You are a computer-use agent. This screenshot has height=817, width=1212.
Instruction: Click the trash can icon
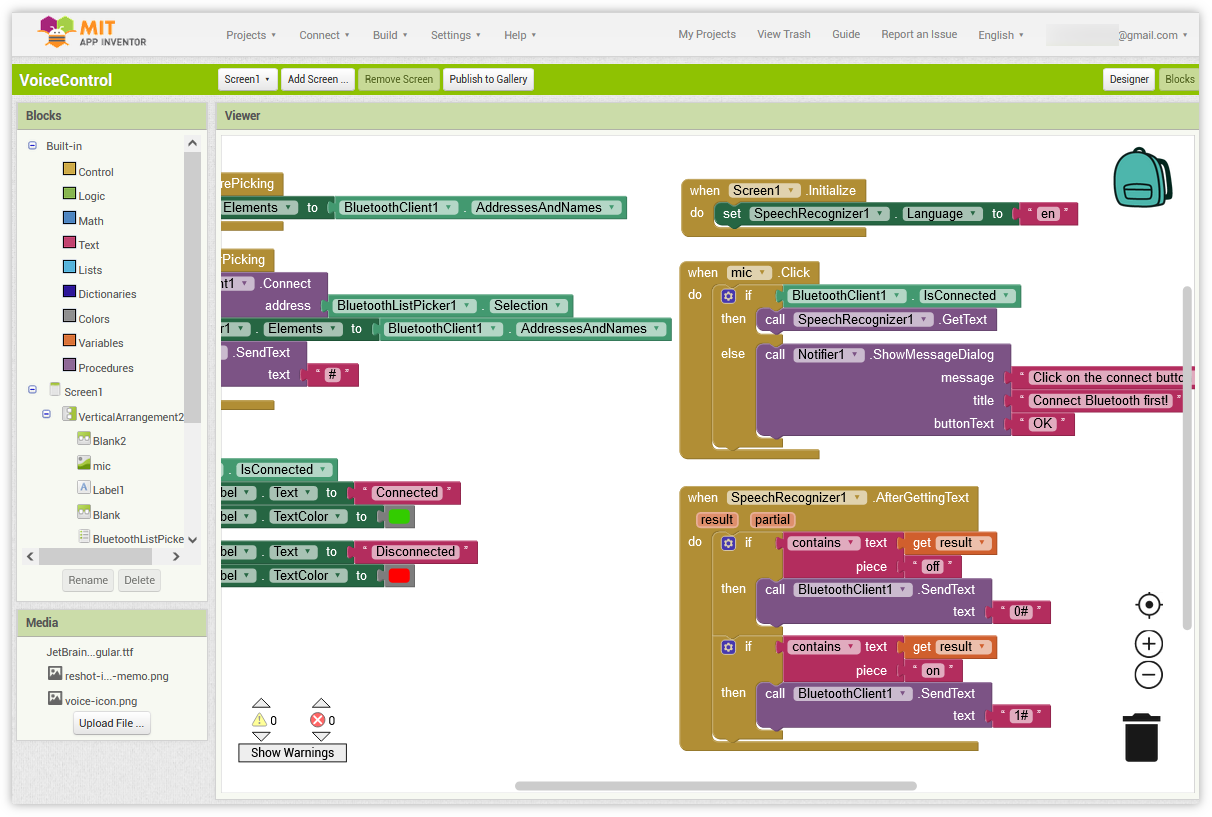[1141, 737]
